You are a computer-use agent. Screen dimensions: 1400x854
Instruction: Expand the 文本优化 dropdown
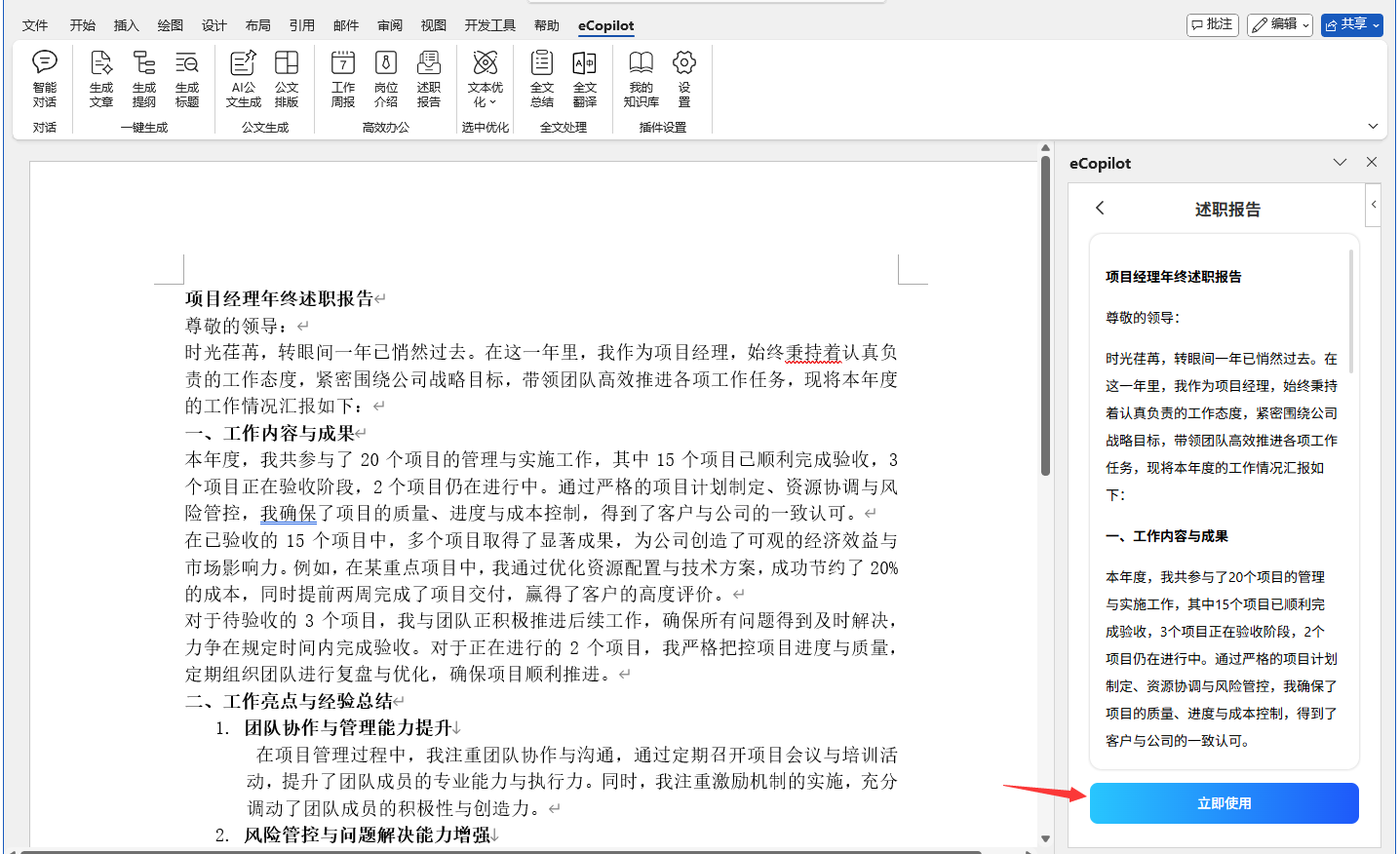(x=486, y=78)
